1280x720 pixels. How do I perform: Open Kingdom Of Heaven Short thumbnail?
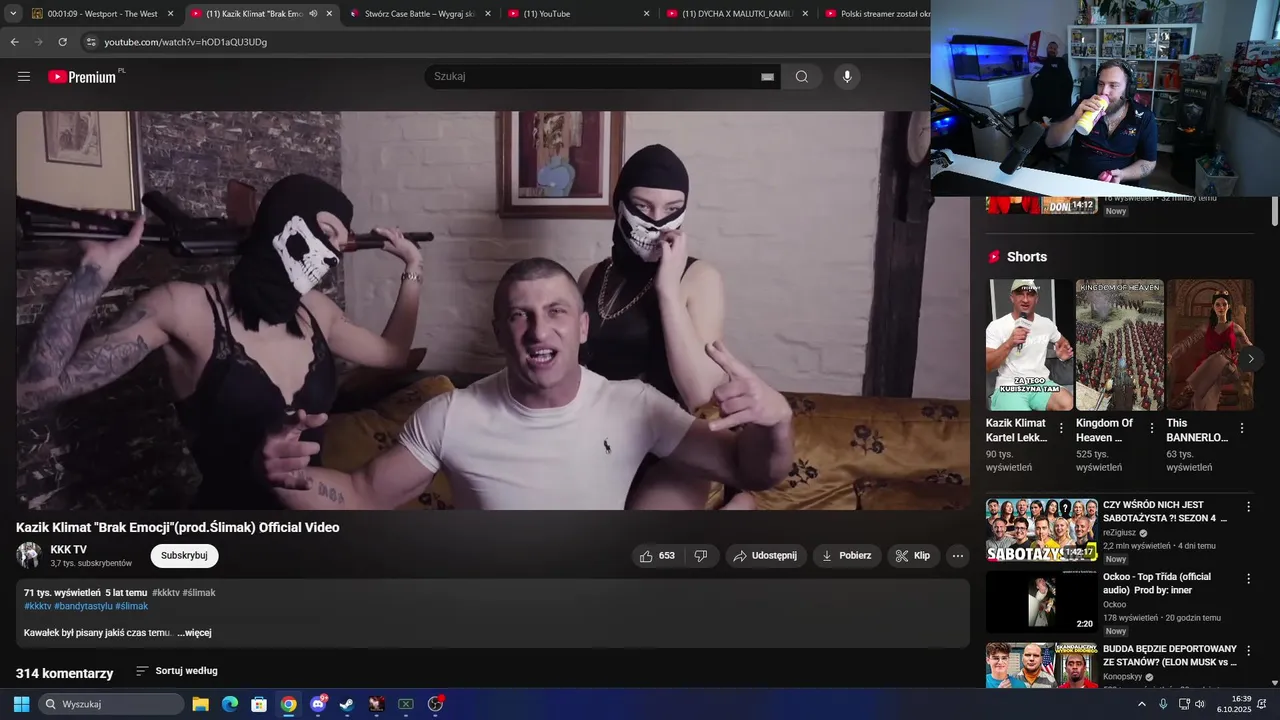(1119, 345)
